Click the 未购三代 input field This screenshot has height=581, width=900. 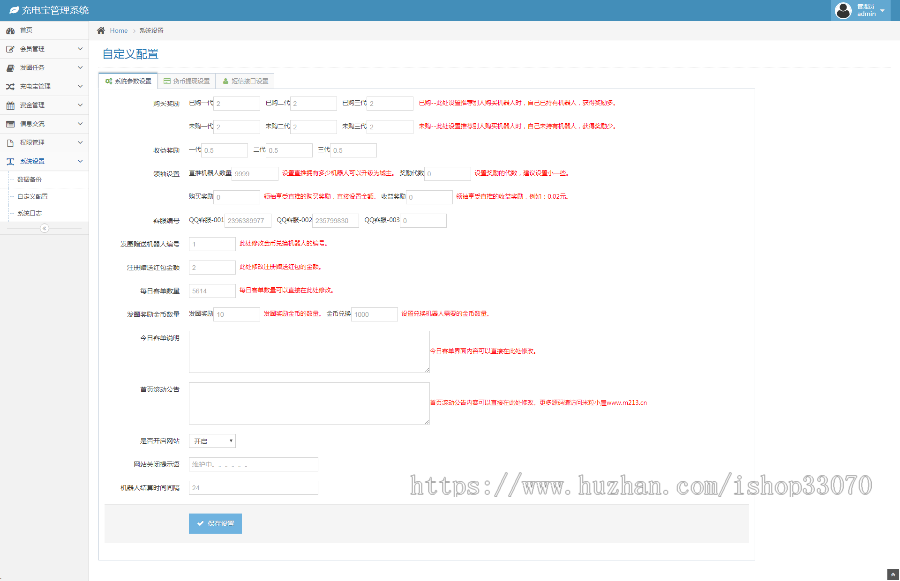(390, 127)
